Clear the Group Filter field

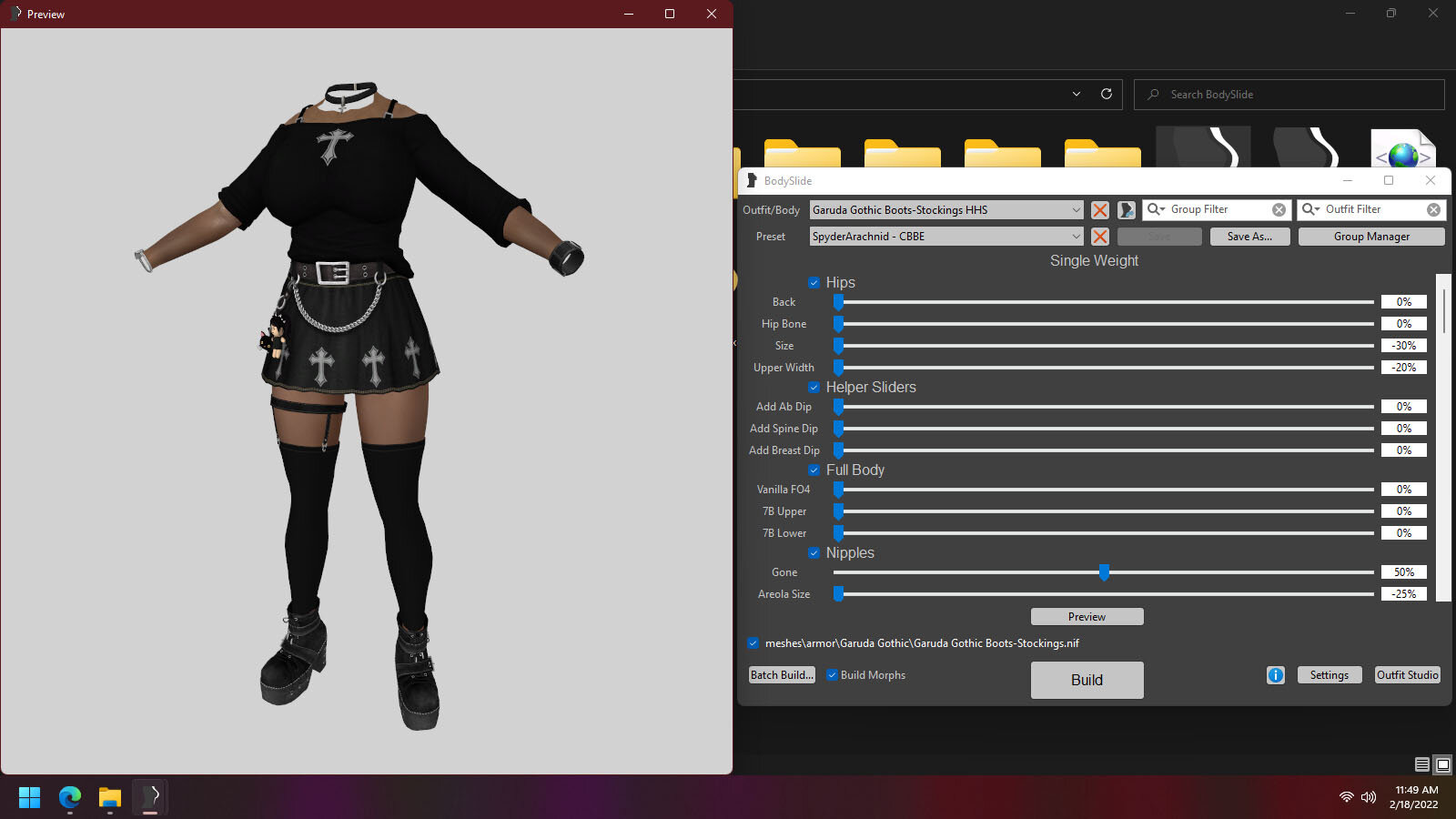point(1279,209)
